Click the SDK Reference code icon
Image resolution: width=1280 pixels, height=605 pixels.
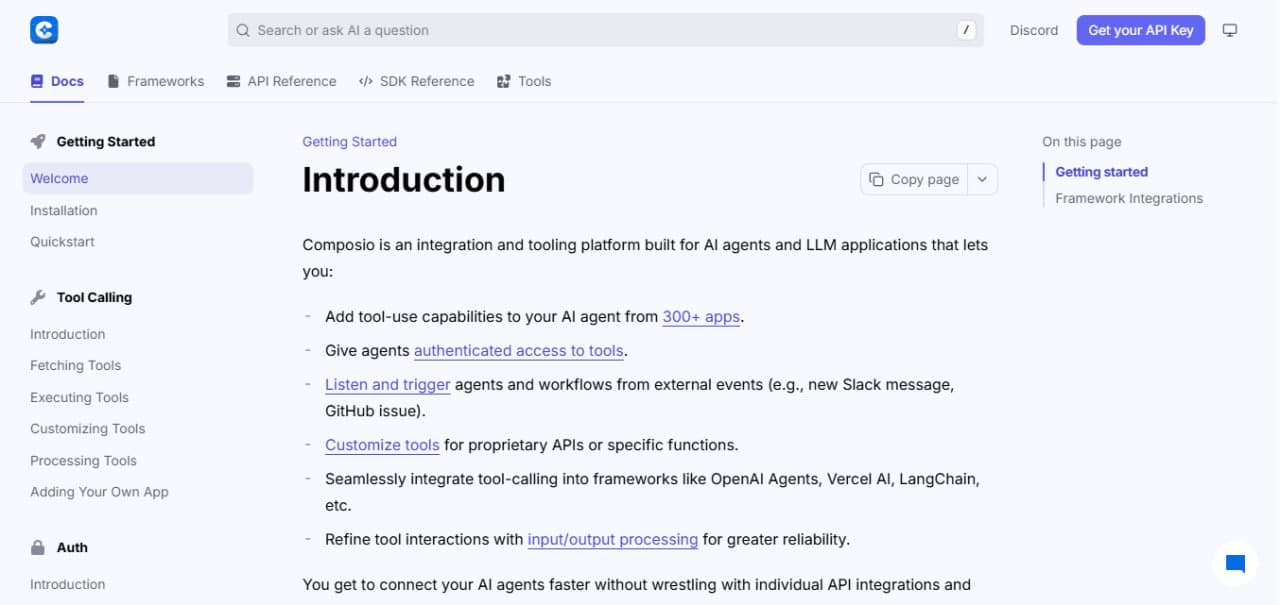click(x=366, y=81)
